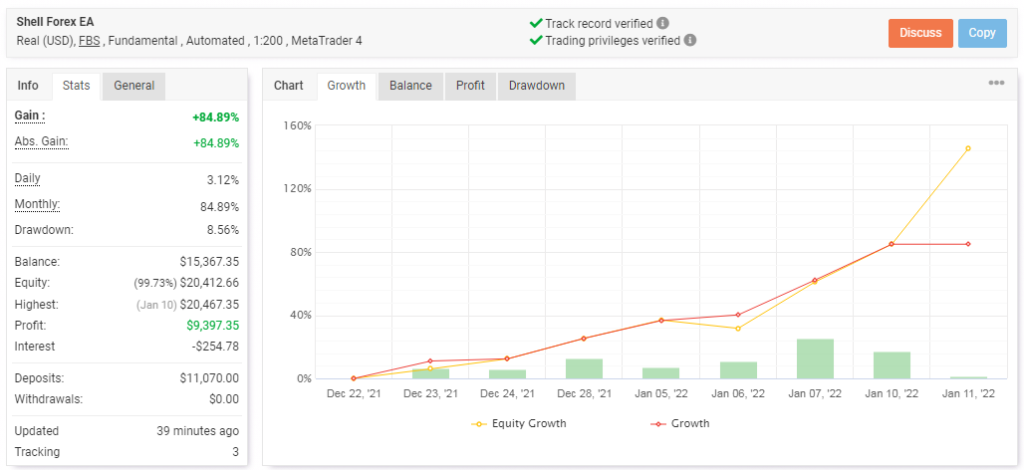Click the underlined Gain label
1024x470 pixels.
point(29,116)
